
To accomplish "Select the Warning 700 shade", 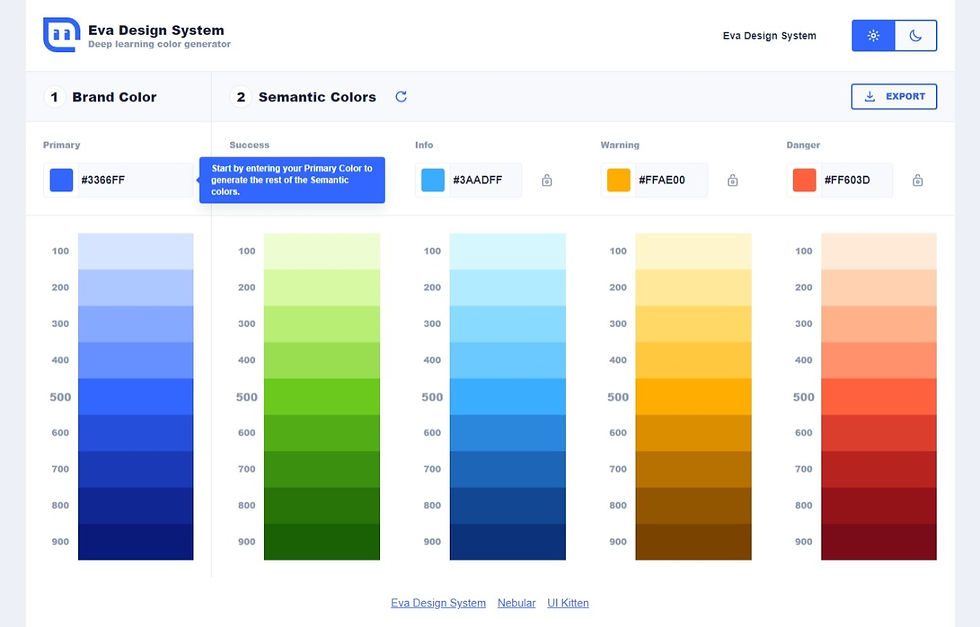I will point(693,469).
